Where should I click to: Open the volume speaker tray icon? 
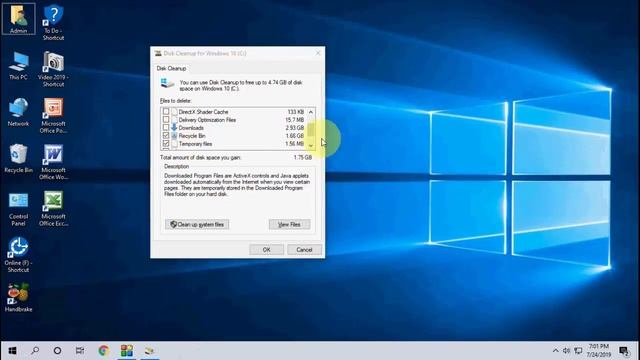tap(567, 351)
